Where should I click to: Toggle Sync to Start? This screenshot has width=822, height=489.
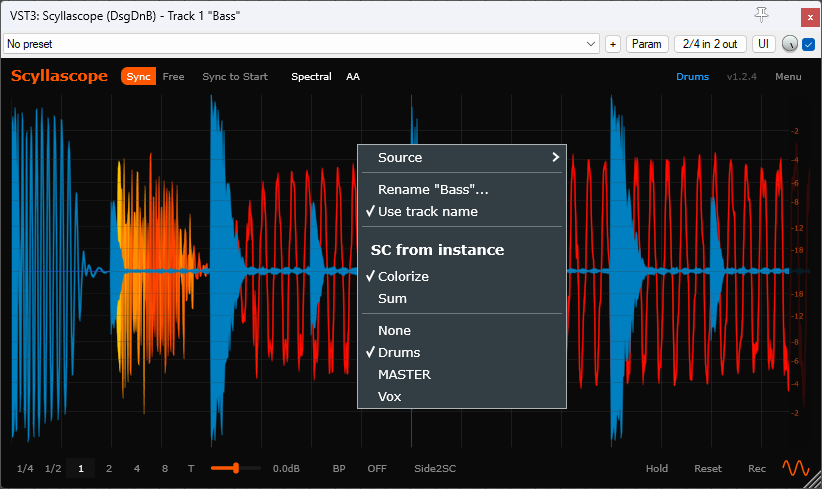(235, 77)
